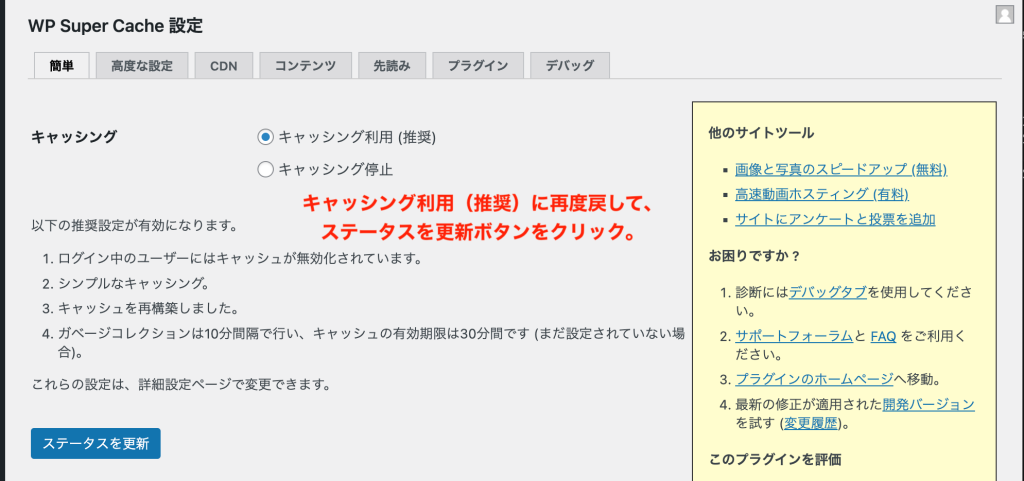Click the user avatar icon at top right
1024x481 pixels.
tap(1005, 14)
